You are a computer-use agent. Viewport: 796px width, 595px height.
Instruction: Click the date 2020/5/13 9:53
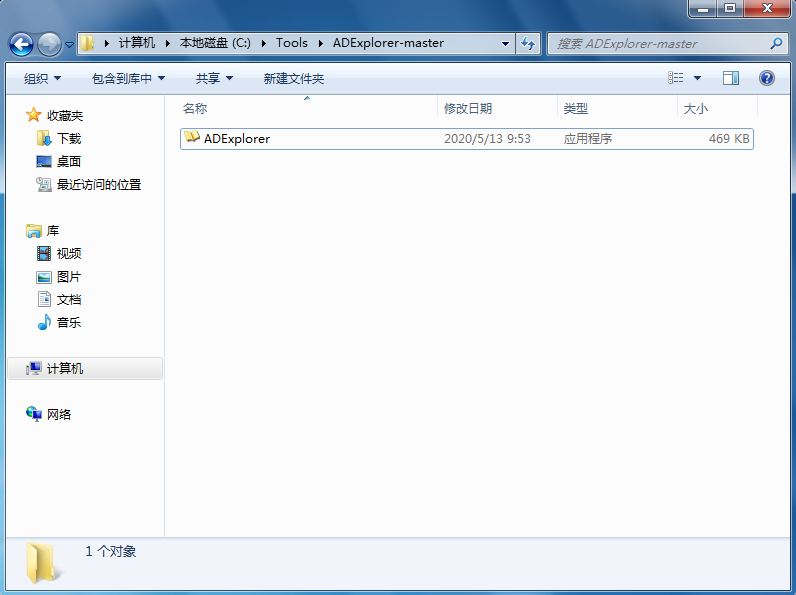click(487, 139)
